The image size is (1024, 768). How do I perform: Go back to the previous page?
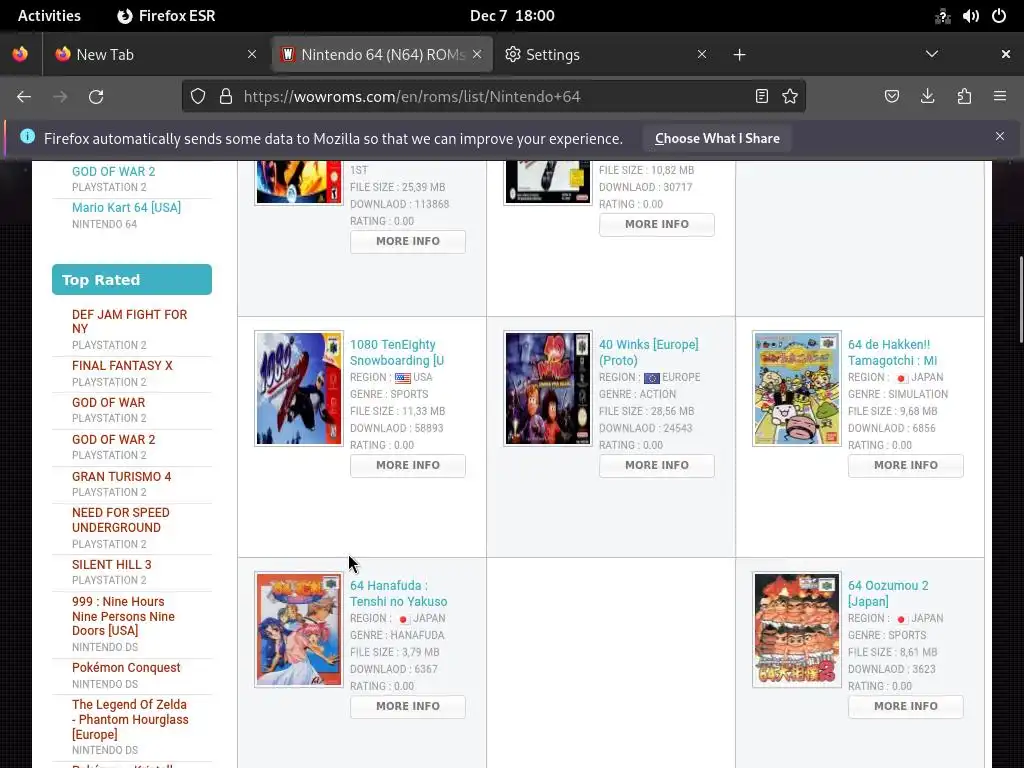24,97
